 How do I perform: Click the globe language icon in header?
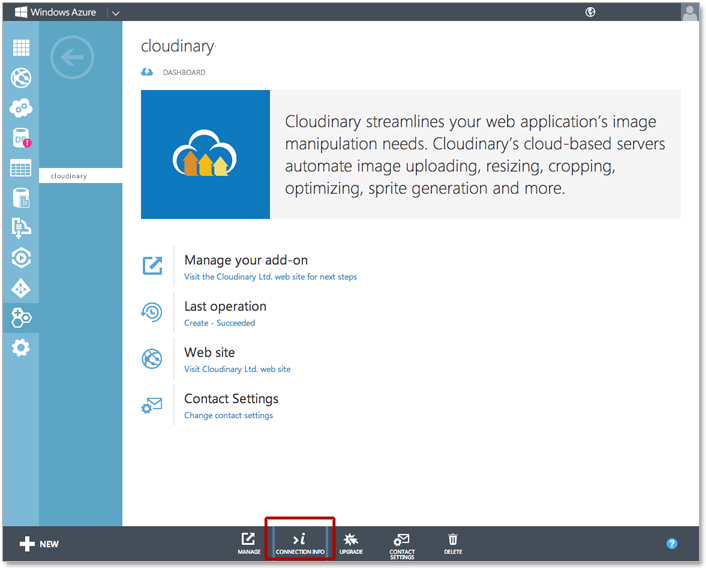590,12
